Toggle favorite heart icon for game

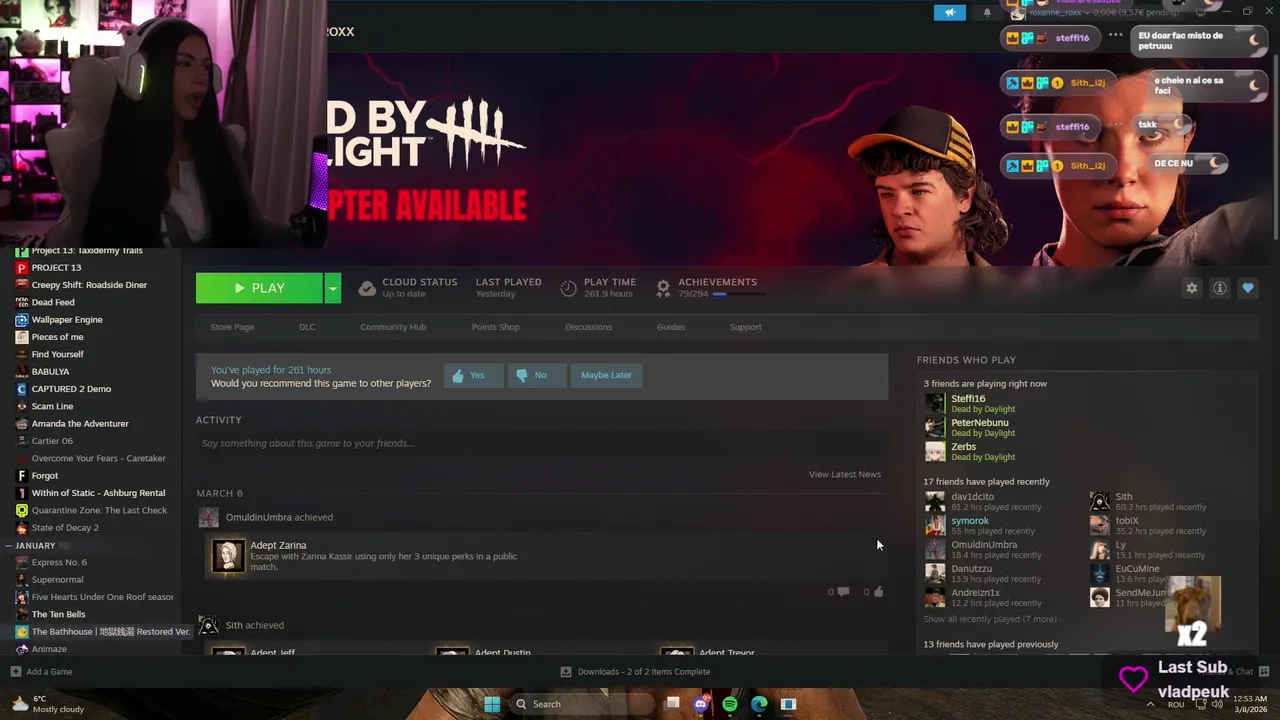point(1247,288)
